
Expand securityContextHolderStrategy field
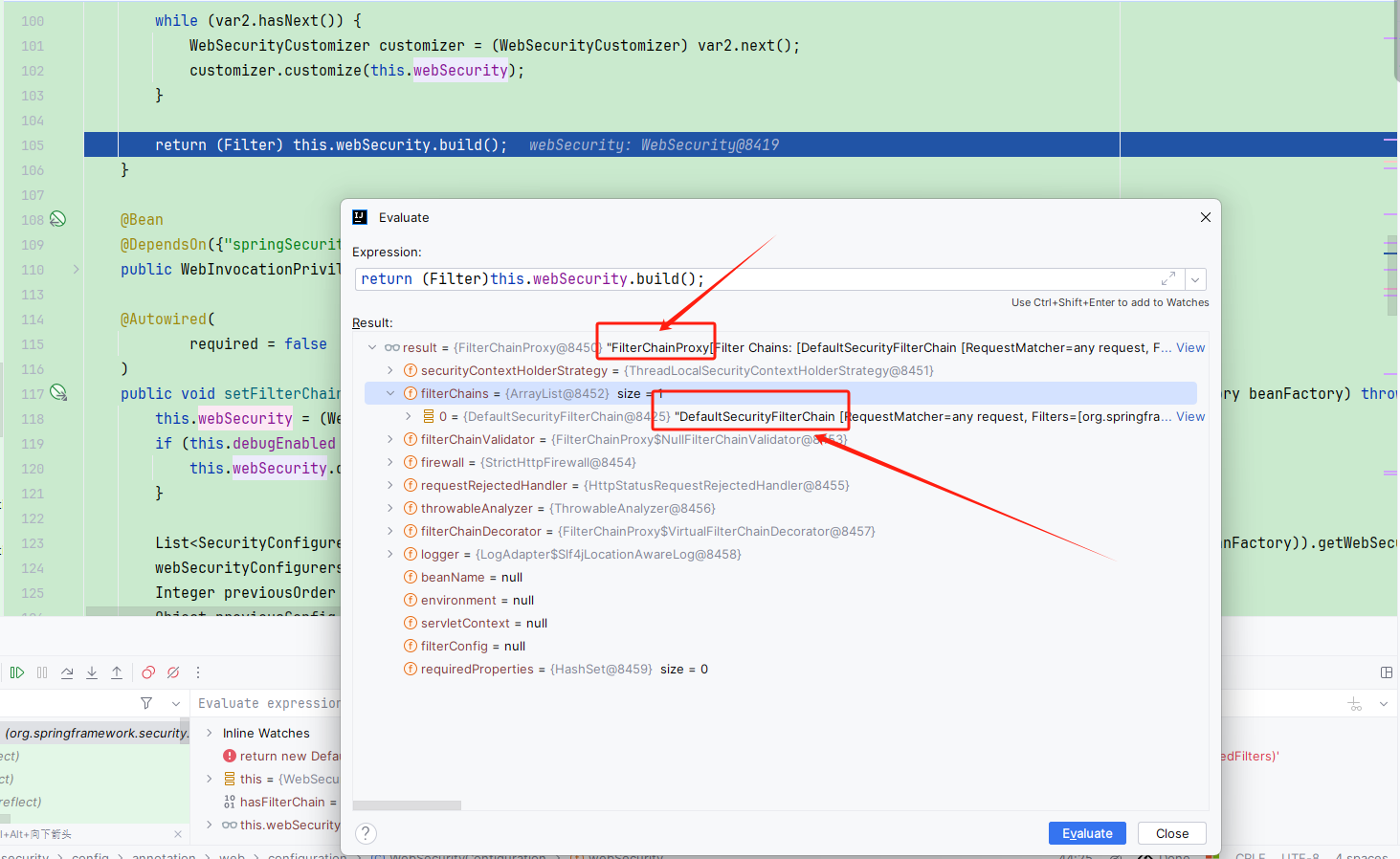(x=390, y=370)
